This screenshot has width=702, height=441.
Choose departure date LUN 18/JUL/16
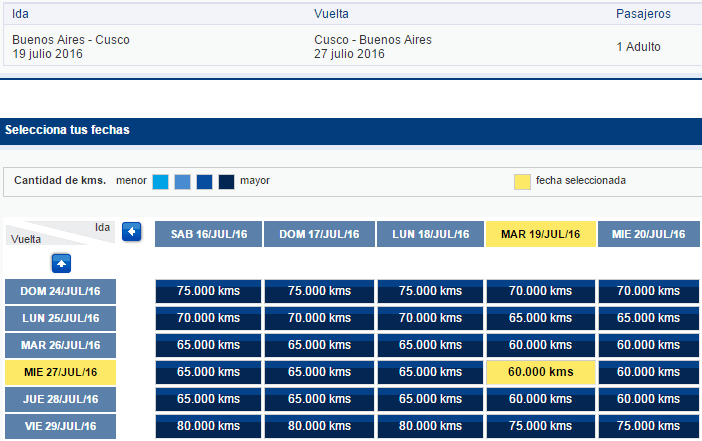coord(430,234)
